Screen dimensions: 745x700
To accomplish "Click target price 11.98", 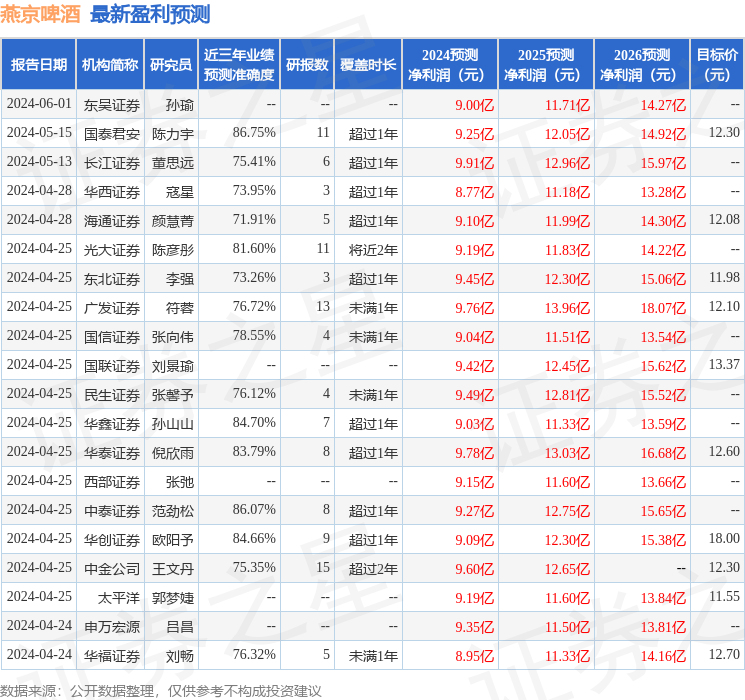I will (x=724, y=278).
